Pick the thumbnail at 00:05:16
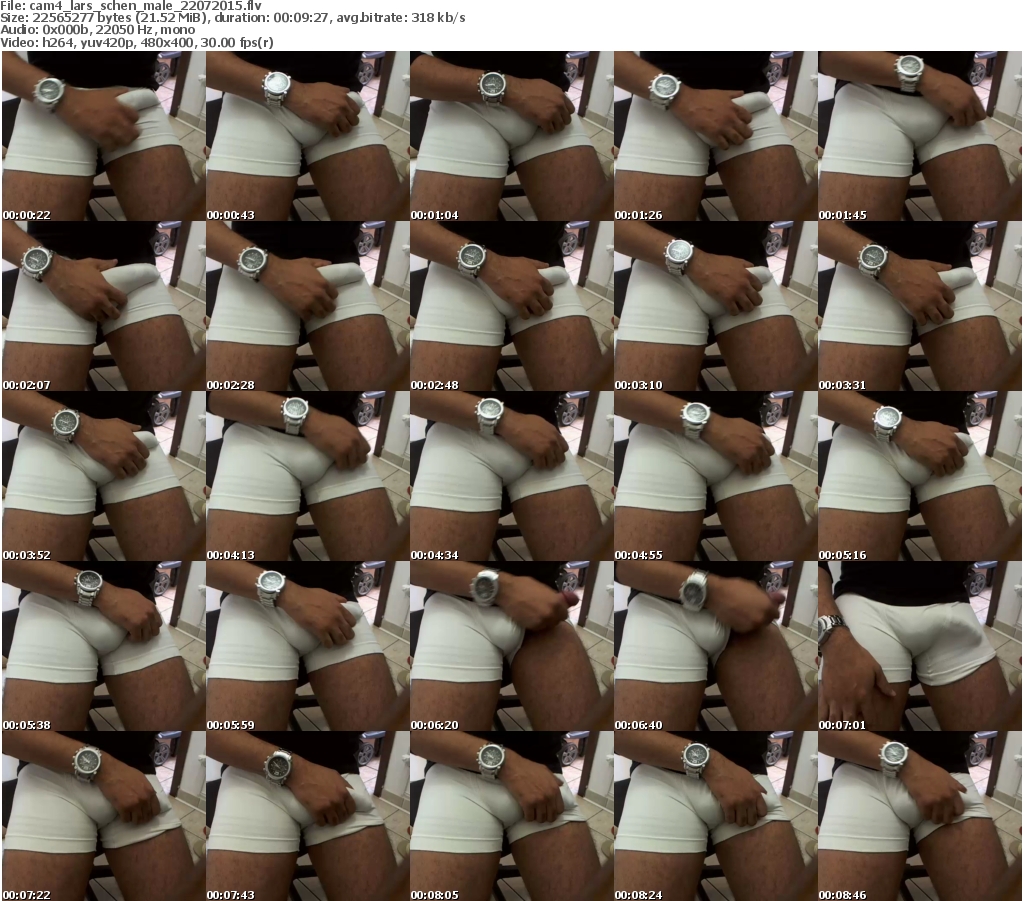The width and height of the screenshot is (1024, 901). coord(920,476)
